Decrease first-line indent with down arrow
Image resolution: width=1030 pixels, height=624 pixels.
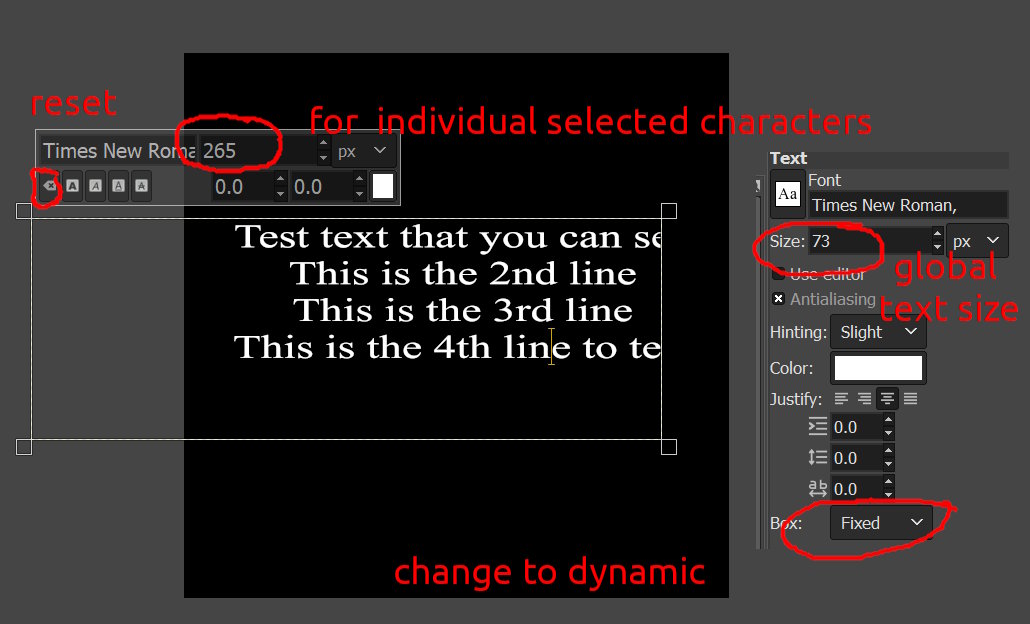pos(888,434)
